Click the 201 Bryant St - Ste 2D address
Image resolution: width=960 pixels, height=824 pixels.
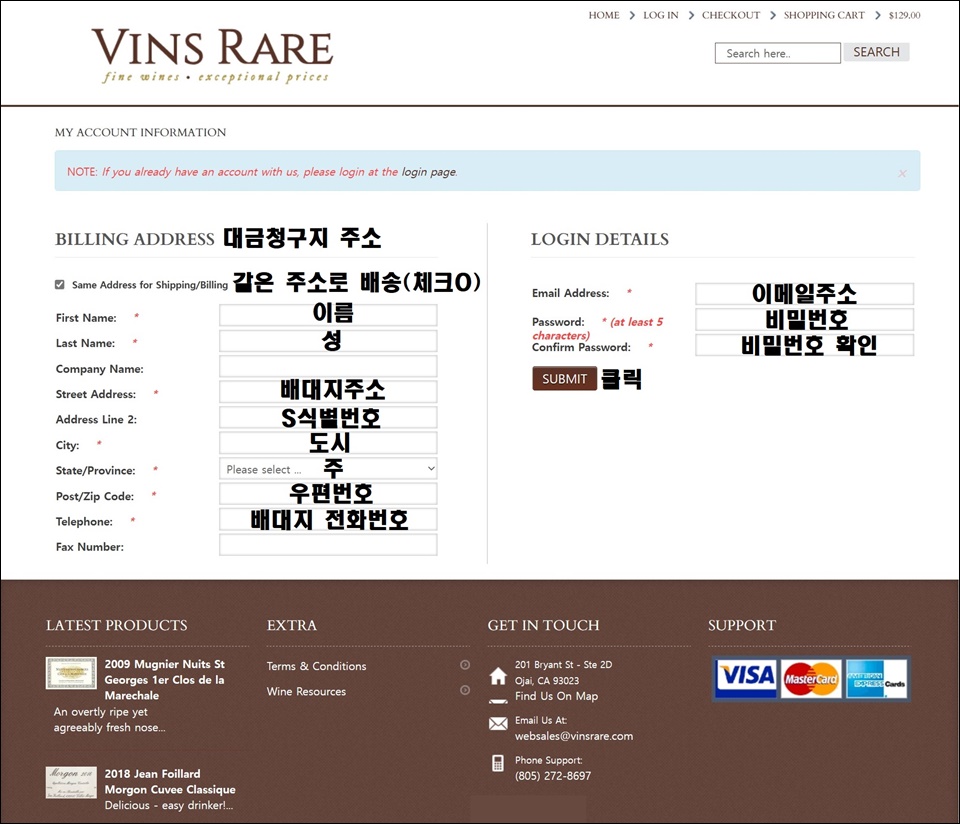coord(563,664)
